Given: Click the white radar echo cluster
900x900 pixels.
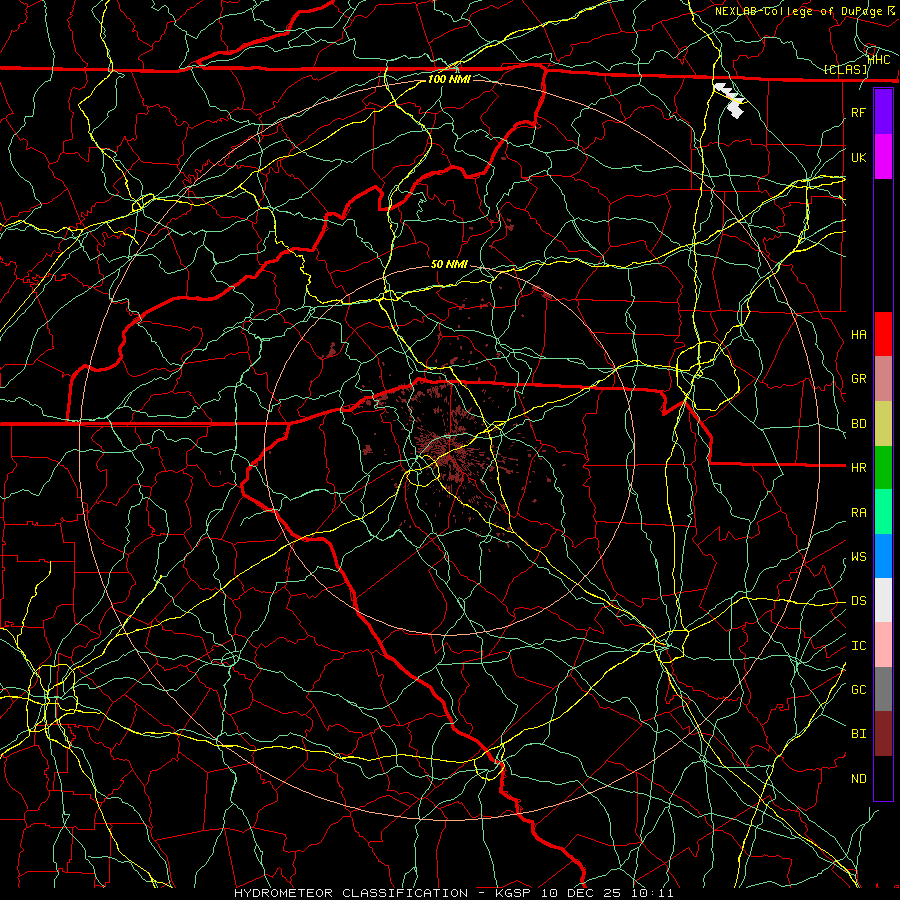Looking at the screenshot, I should pos(730,100).
